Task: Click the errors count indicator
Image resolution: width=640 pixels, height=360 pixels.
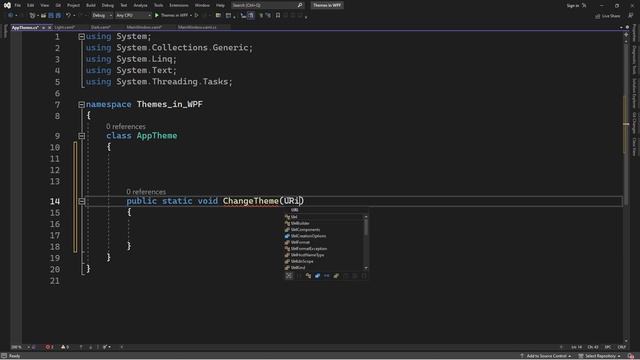Action: pos(49,347)
